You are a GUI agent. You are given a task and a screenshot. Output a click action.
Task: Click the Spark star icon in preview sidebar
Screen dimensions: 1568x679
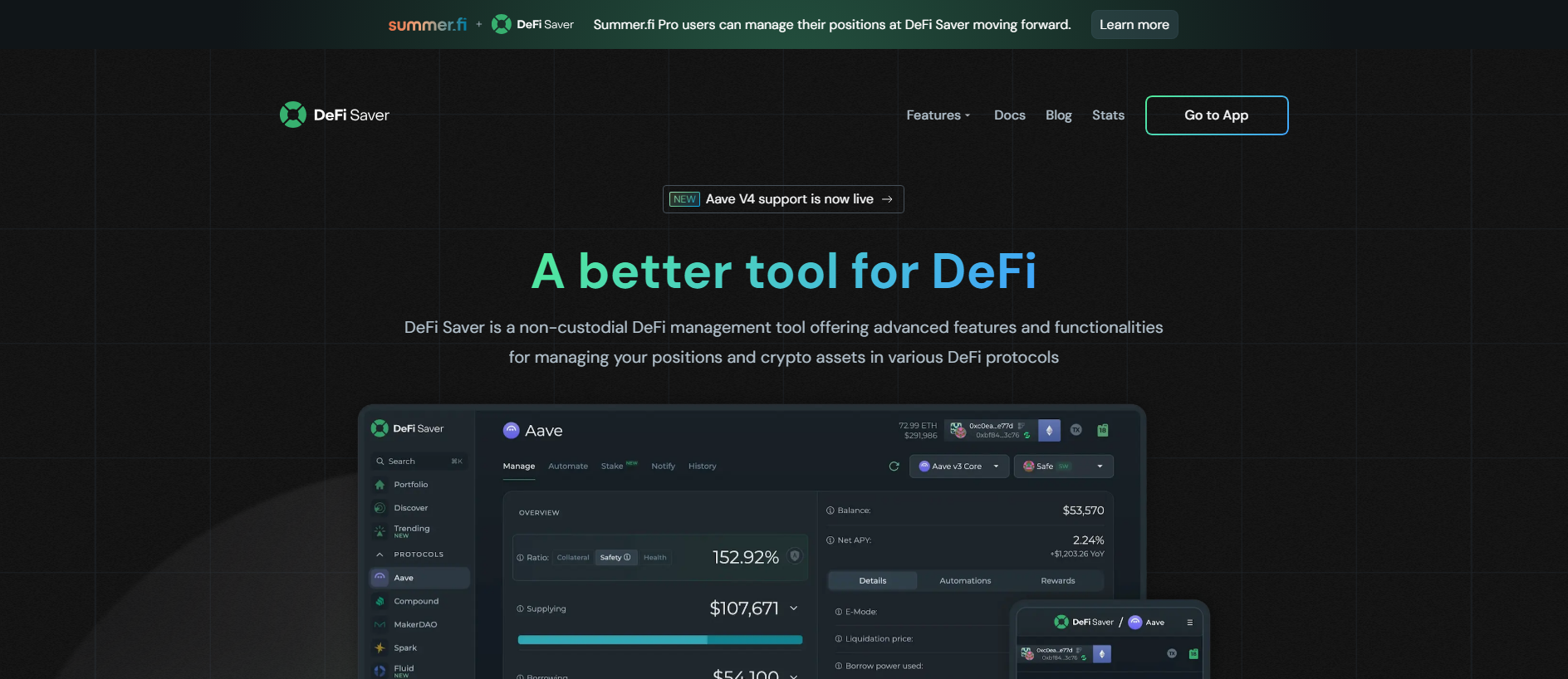pos(380,647)
